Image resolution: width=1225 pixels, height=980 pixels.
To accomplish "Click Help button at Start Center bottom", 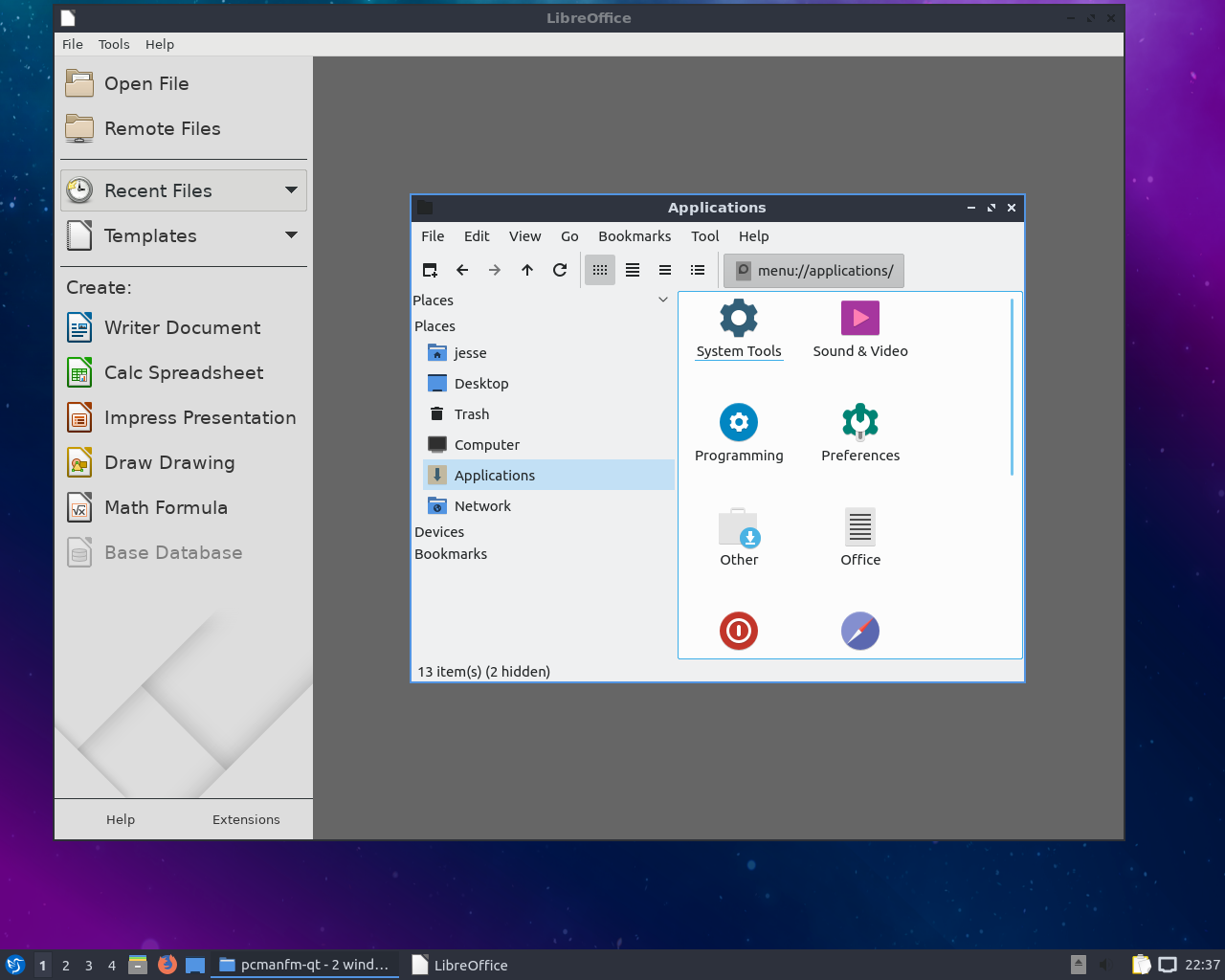I will click(x=121, y=819).
